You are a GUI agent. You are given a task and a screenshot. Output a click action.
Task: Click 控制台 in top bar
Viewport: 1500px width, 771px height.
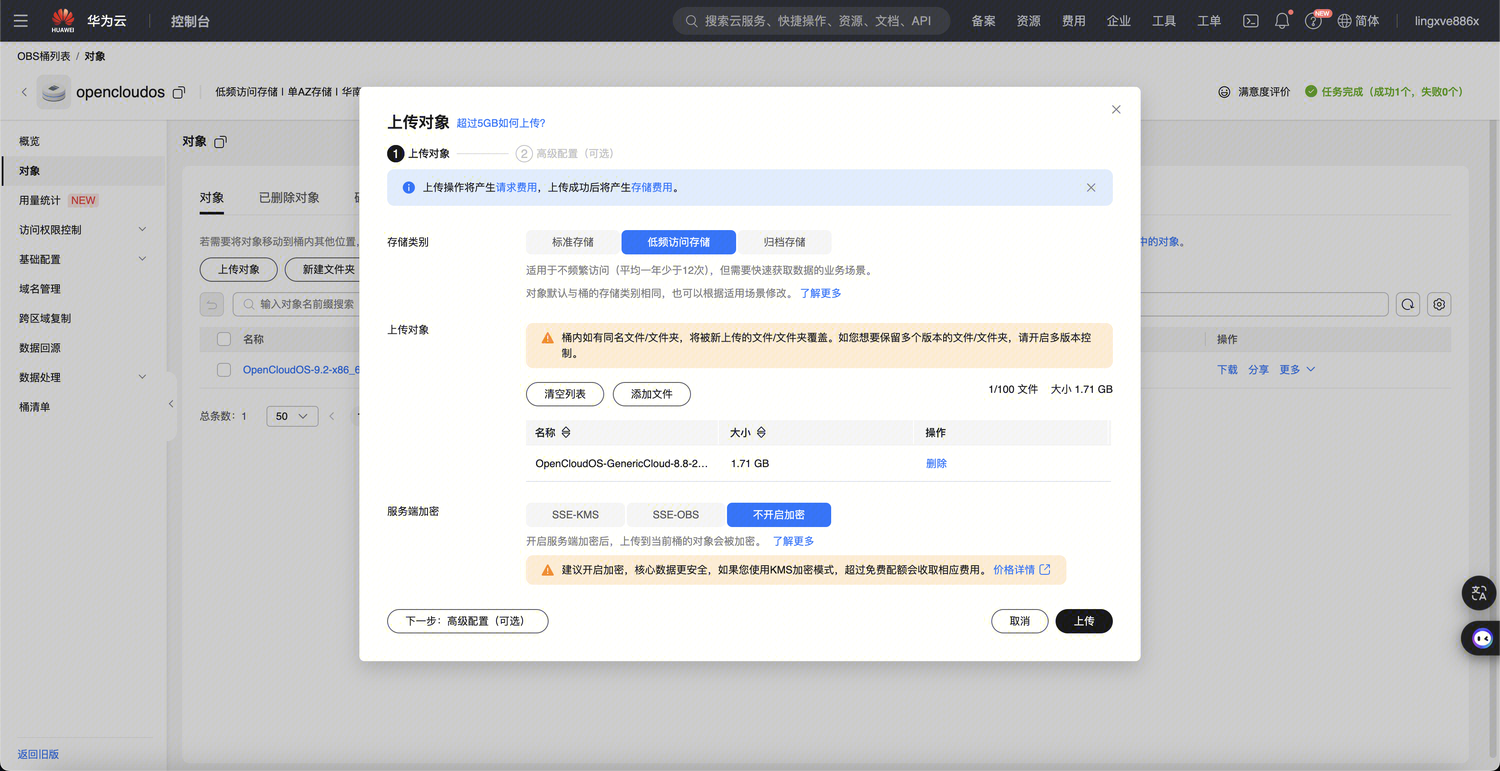click(190, 21)
